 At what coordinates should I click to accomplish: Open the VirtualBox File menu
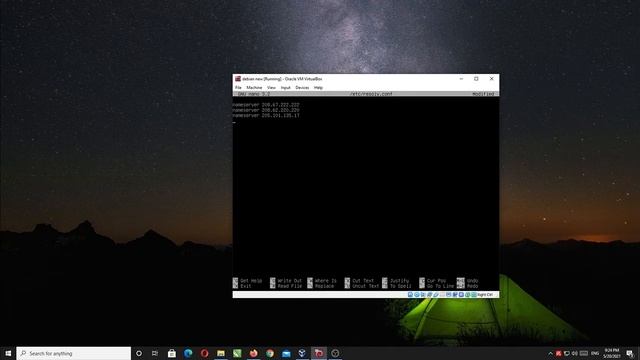pyautogui.click(x=238, y=88)
